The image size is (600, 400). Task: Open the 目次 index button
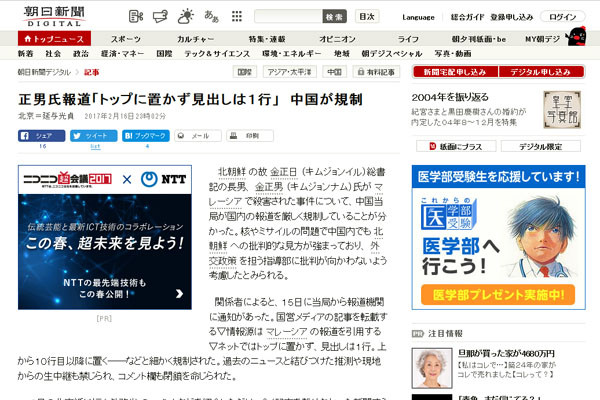click(x=367, y=16)
